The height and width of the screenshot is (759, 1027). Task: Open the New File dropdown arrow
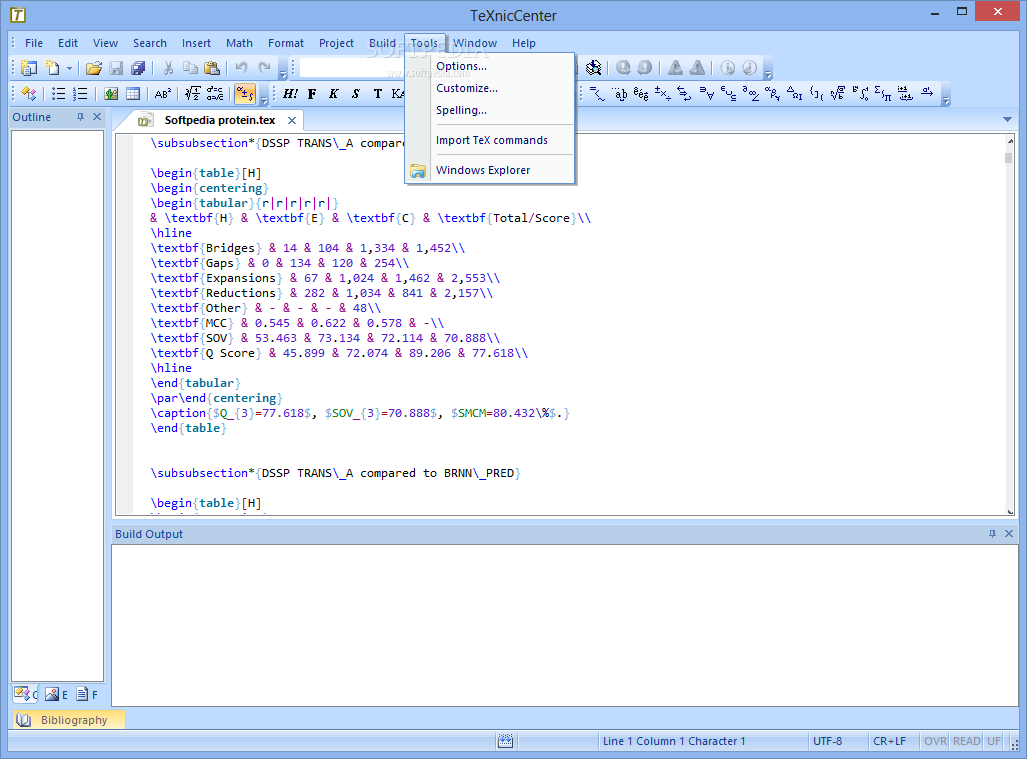[69, 68]
